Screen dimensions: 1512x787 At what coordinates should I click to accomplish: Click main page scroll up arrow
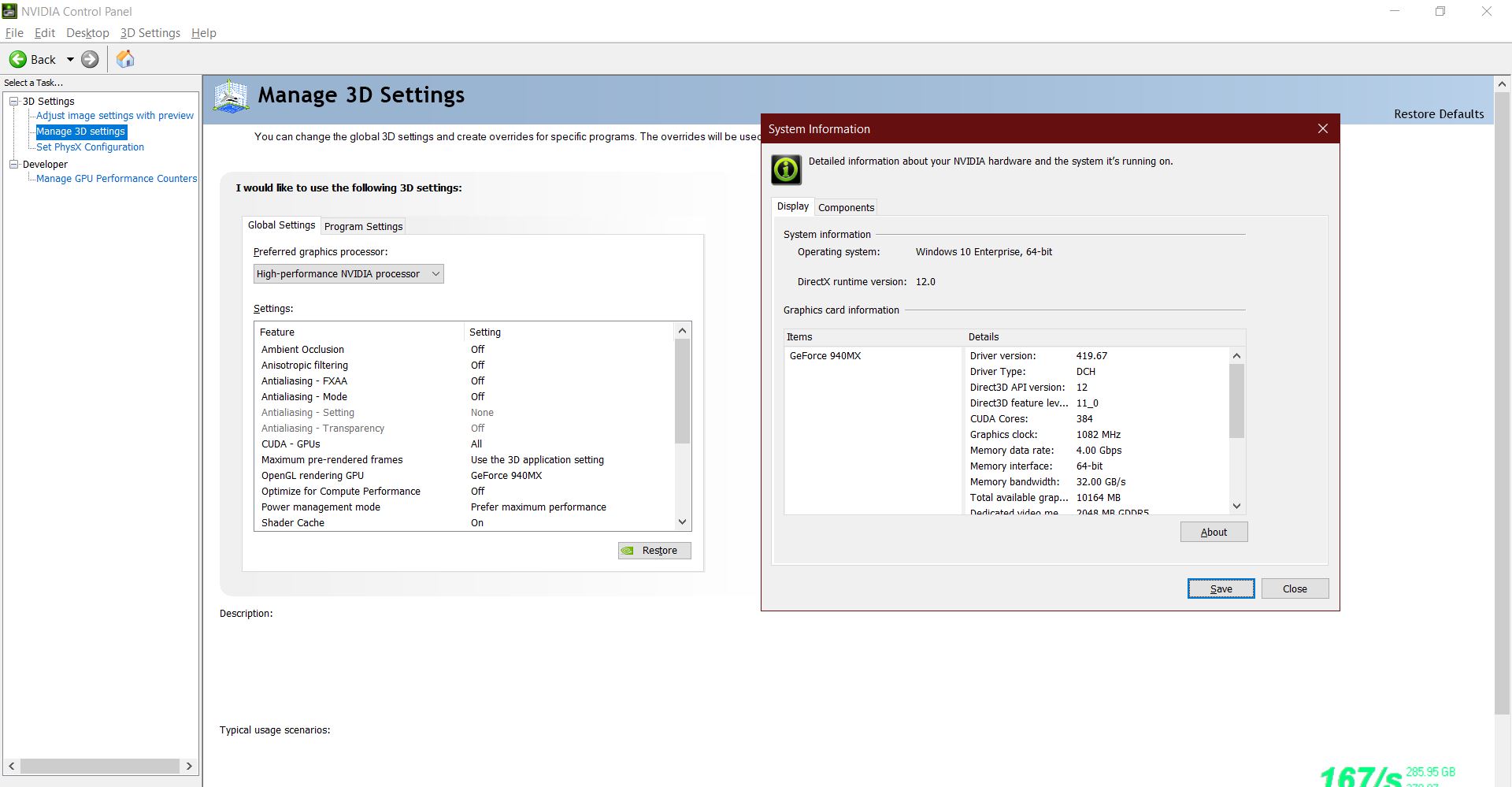click(1502, 84)
